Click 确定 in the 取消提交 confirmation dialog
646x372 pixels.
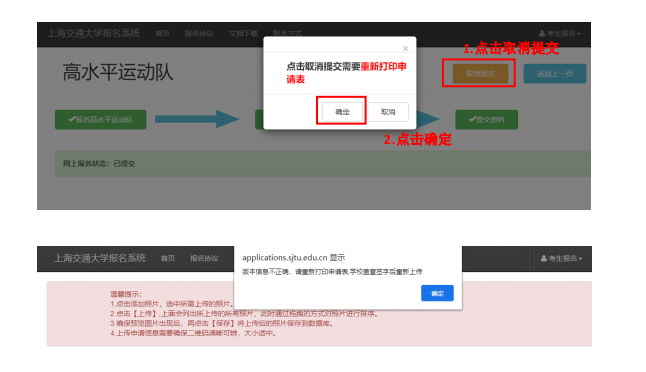[x=342, y=112]
